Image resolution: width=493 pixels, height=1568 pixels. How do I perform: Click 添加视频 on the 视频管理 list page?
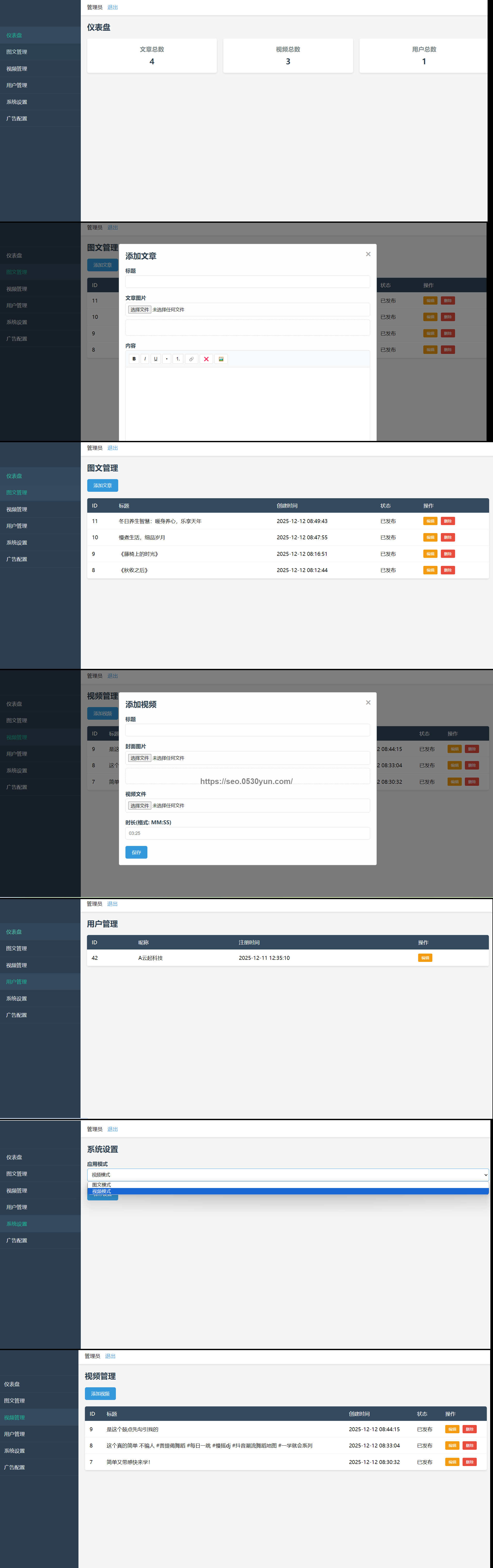tap(100, 1393)
